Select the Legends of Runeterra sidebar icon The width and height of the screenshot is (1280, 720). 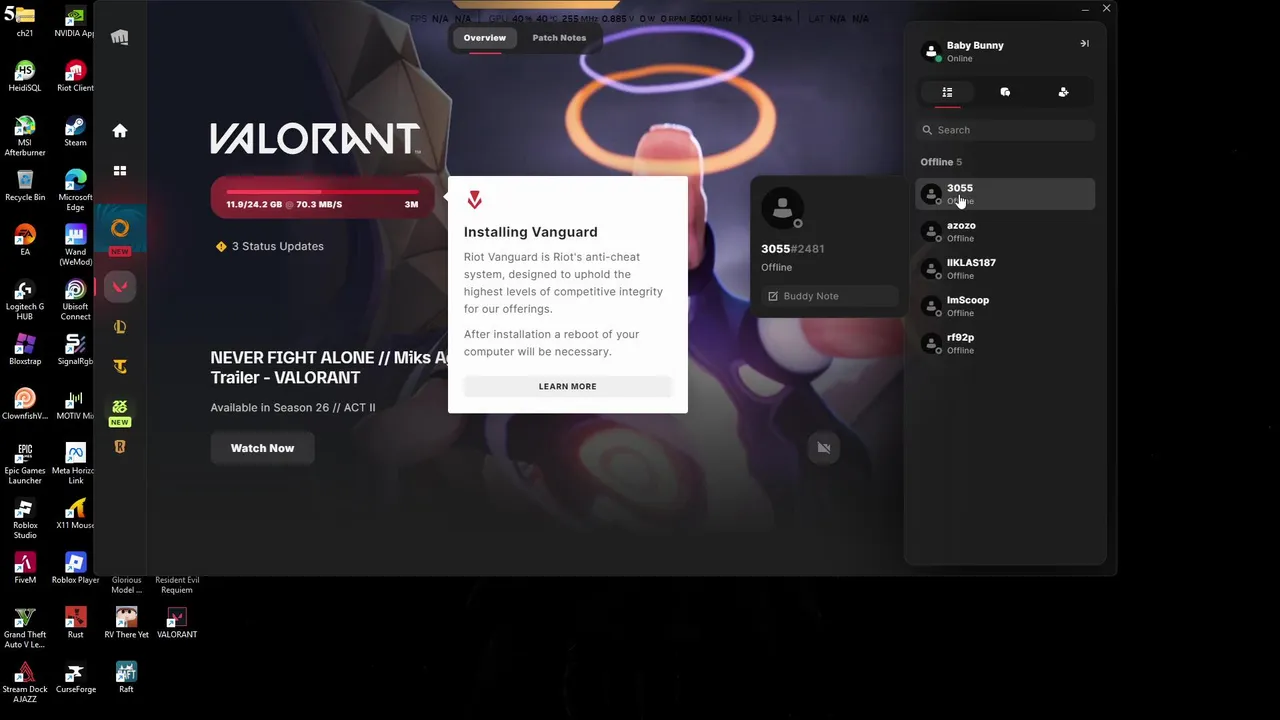click(120, 447)
